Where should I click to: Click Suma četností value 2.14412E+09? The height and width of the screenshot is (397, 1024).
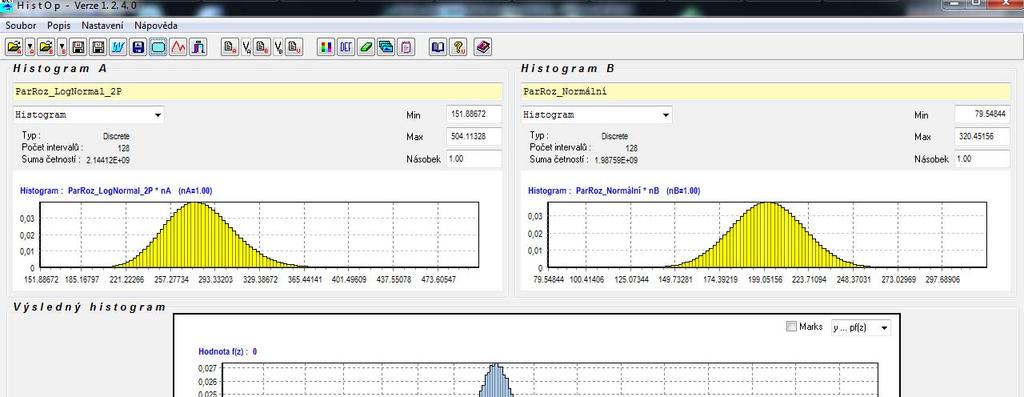(108, 160)
